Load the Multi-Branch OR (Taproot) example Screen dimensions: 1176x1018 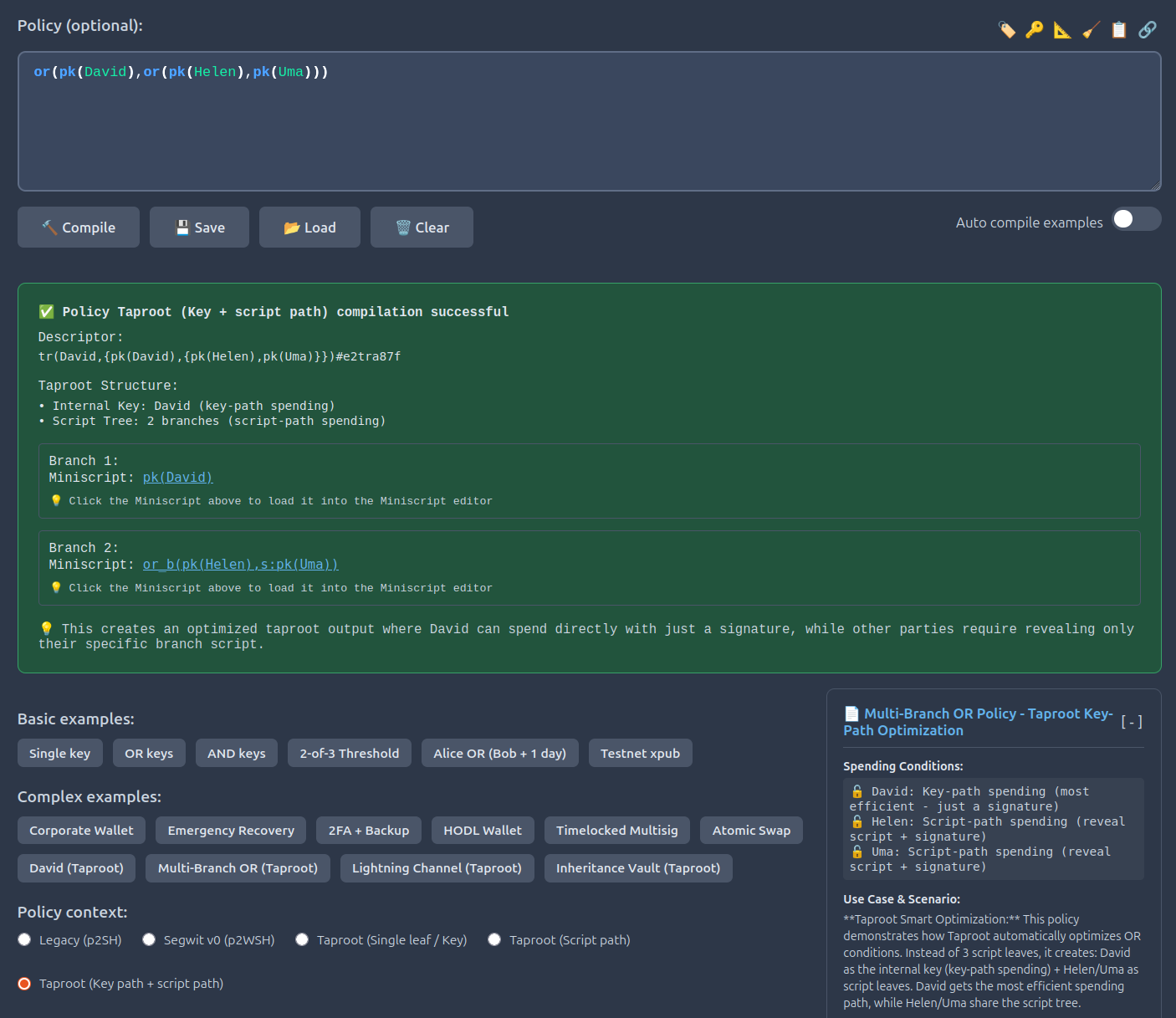(x=238, y=868)
